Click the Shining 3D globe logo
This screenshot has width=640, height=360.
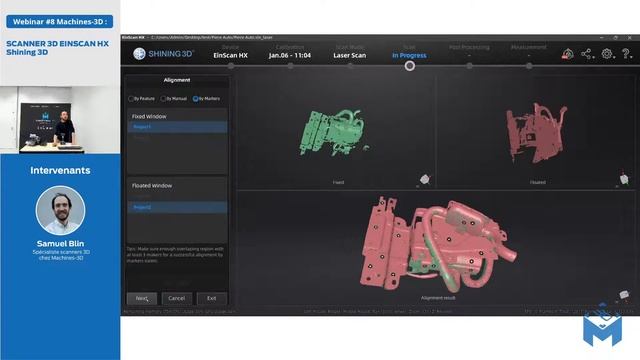[140, 53]
